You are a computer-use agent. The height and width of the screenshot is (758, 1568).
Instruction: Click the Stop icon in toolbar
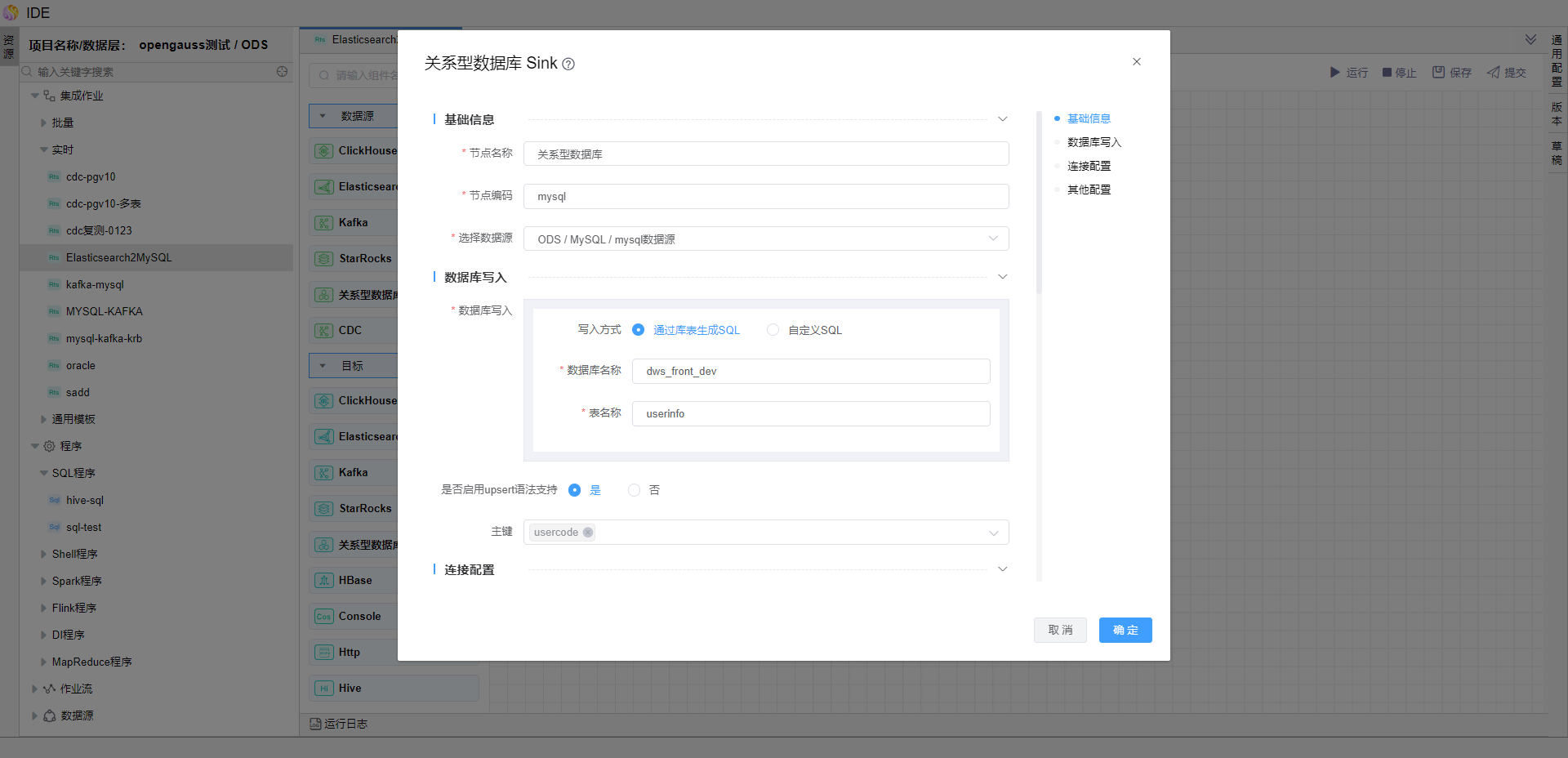1386,73
